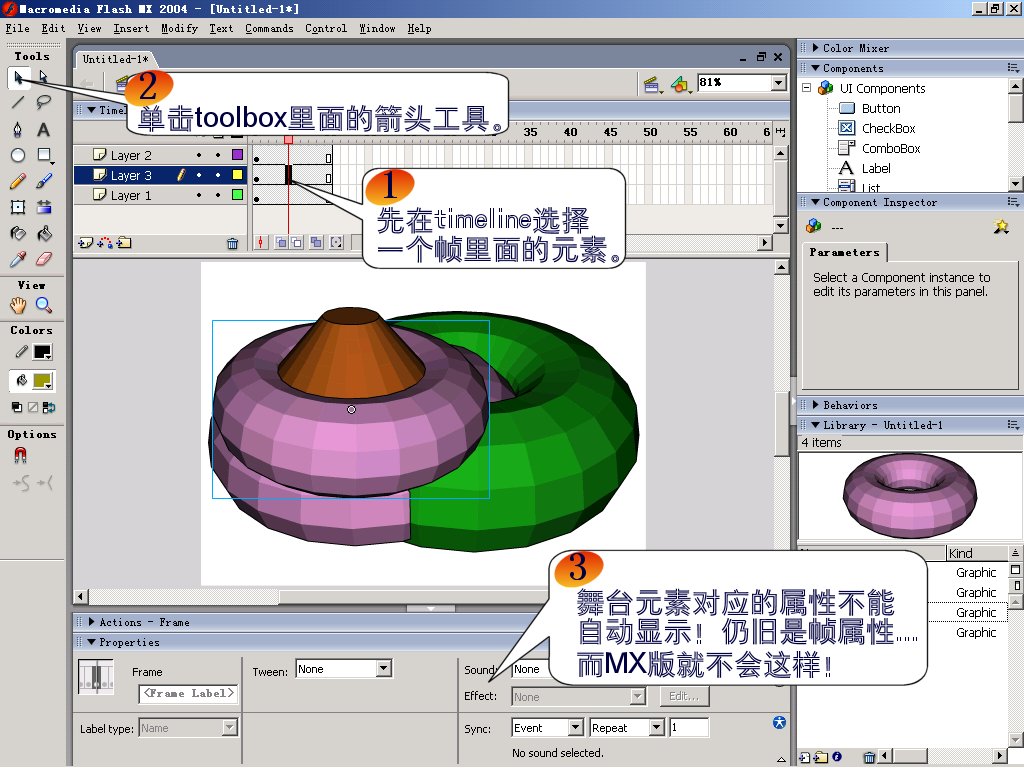This screenshot has height=768, width=1024.
Task: Select the Paint Bucket tool
Action: pos(44,234)
